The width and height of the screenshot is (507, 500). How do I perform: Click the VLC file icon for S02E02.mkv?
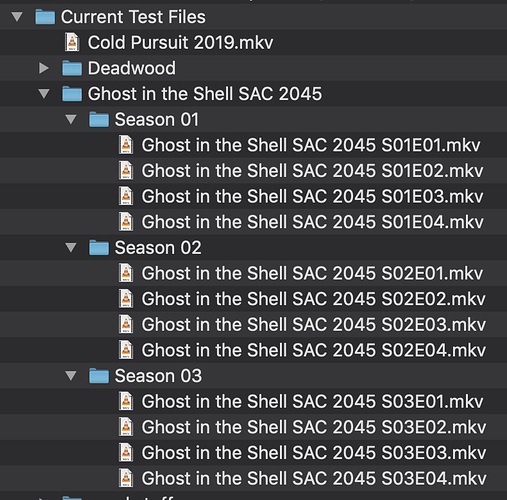click(126, 299)
